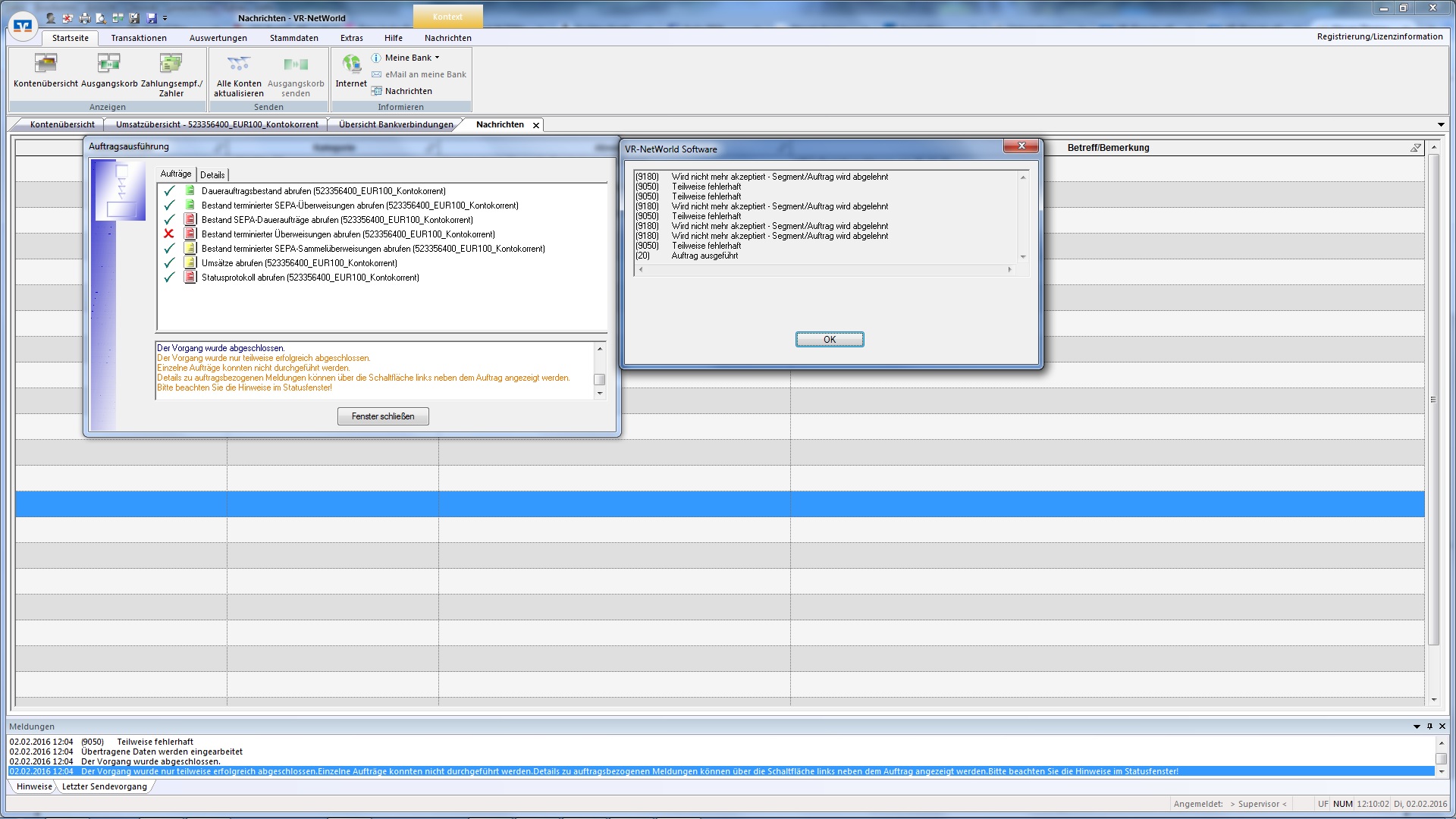
Task: Click the disk-with-checkmark icon in quick access toolbar
Action: [x=134, y=17]
